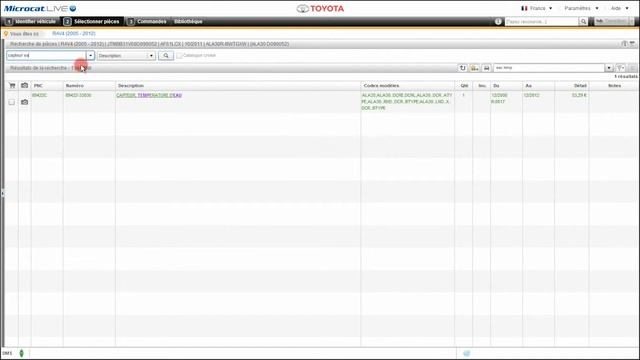This screenshot has height=360, width=640.
Task: Click the shopping cart column header icon
Action: coord(12,86)
